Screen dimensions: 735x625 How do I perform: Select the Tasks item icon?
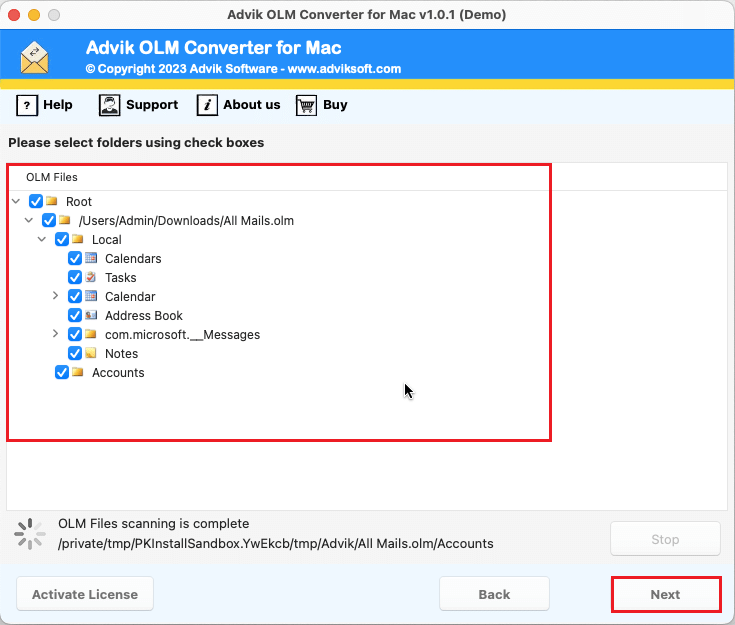(91, 278)
